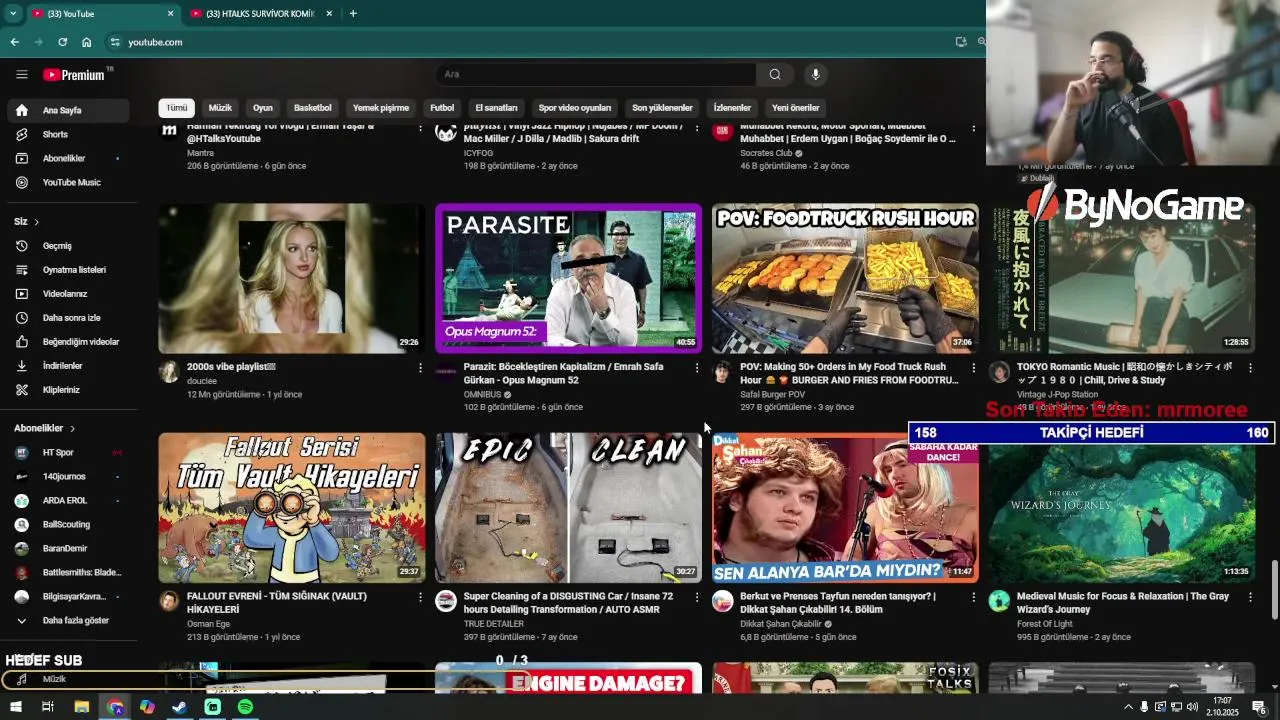Click the search magnifier button

click(775, 74)
